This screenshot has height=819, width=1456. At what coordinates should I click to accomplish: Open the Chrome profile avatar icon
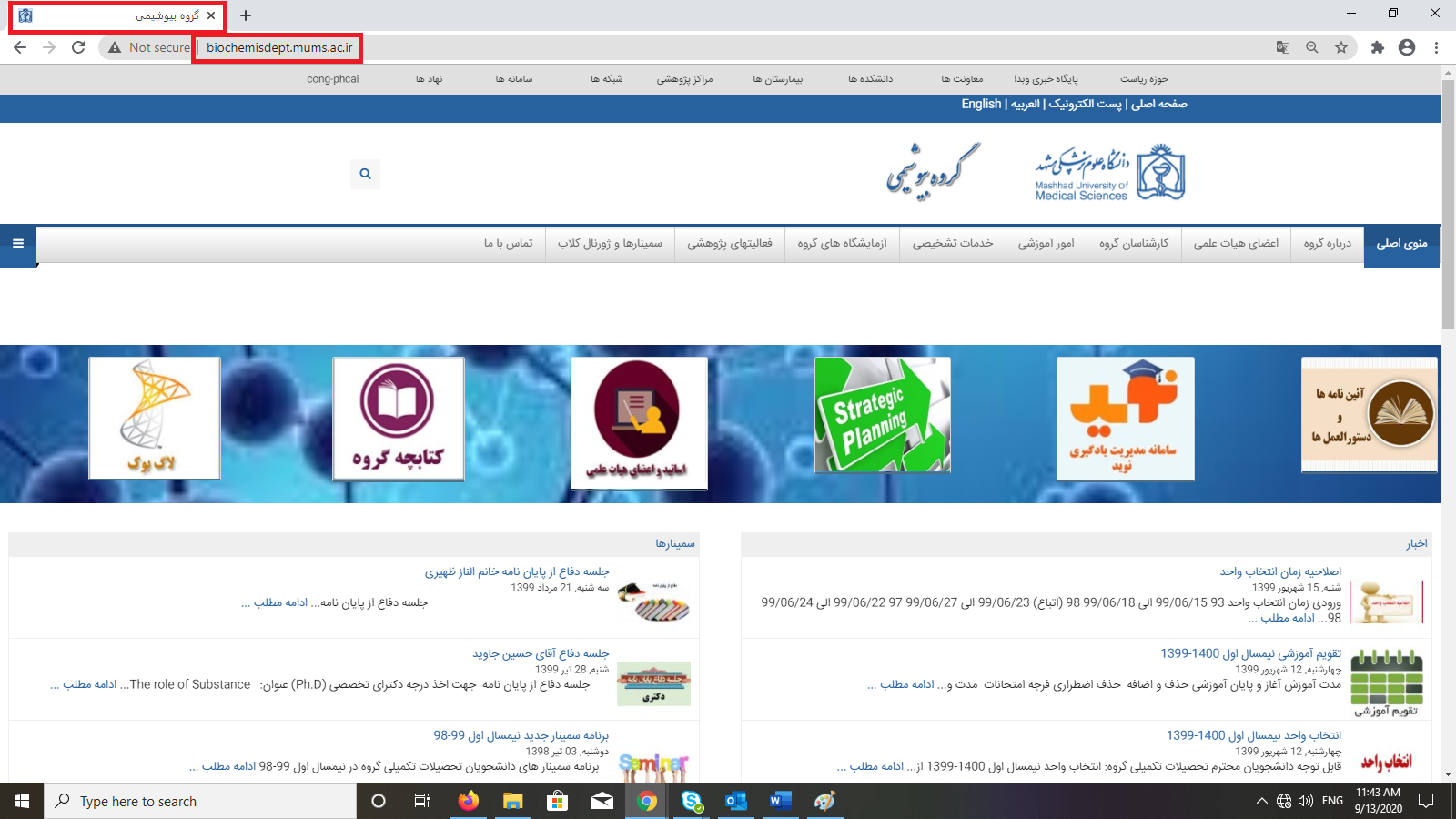1407,47
